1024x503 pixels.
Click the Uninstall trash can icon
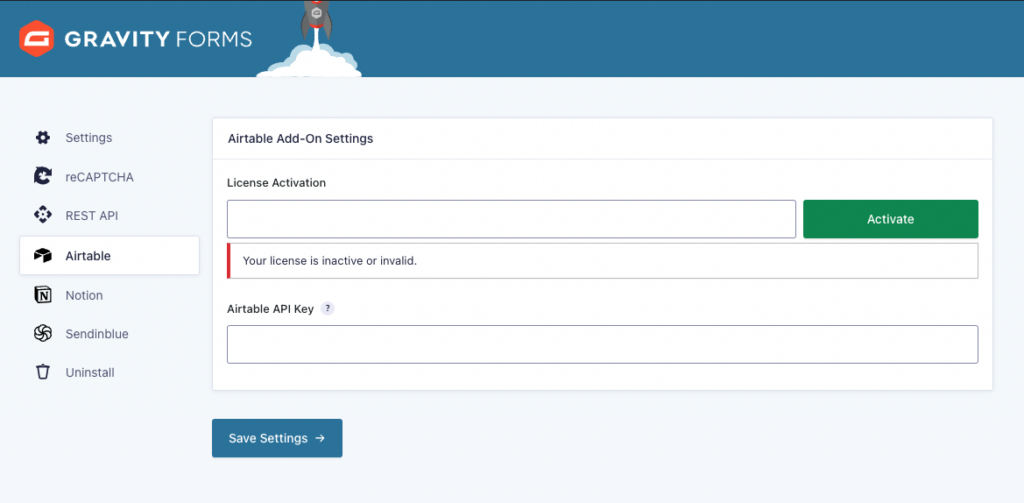42,372
